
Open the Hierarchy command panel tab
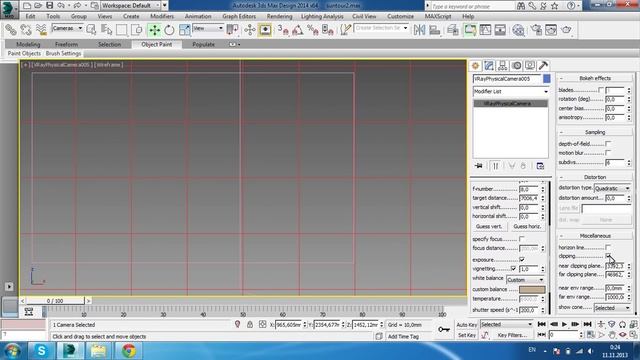502,66
